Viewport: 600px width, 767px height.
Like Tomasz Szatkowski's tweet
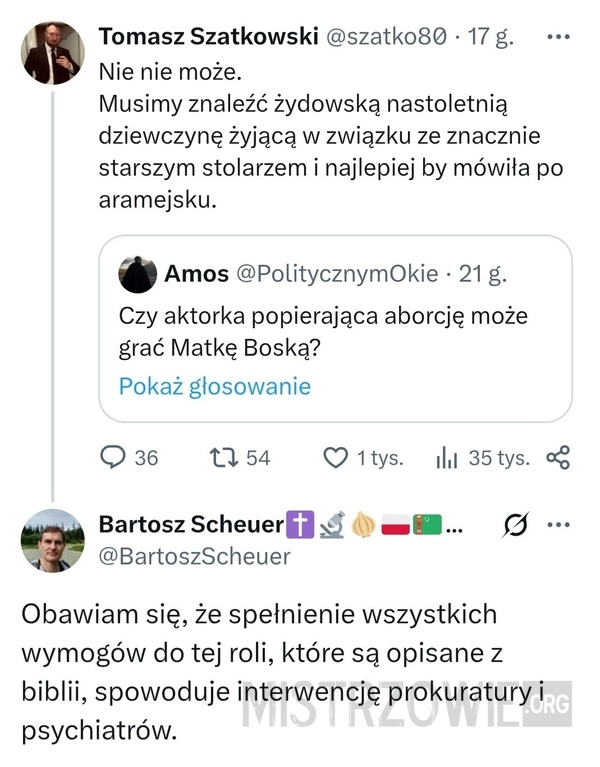point(335,458)
